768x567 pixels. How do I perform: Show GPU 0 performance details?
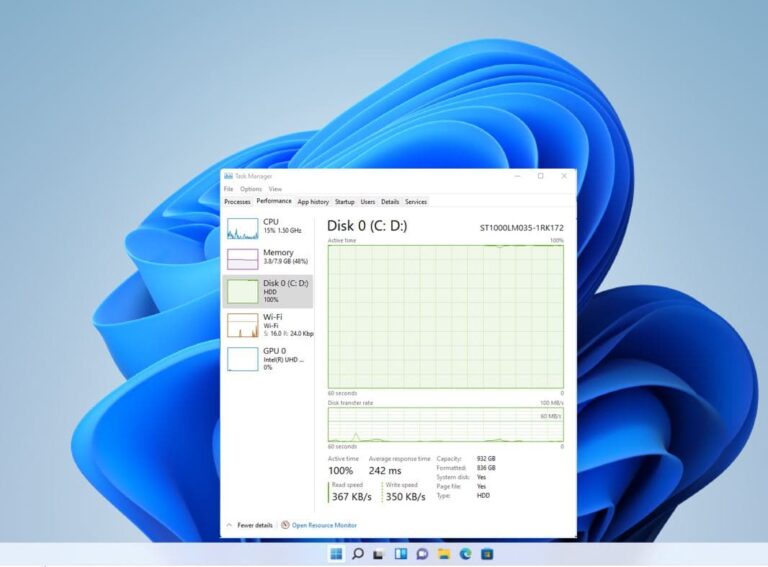tap(267, 358)
